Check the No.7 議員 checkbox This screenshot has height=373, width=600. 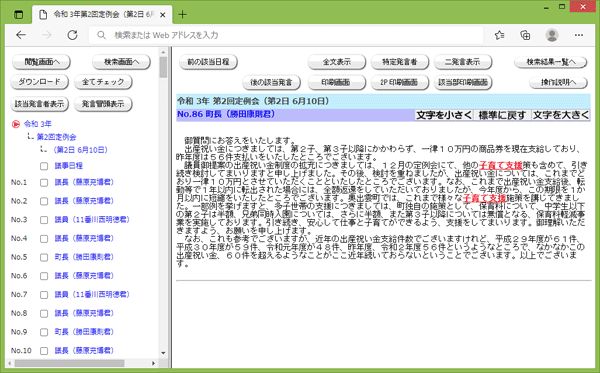pos(44,295)
